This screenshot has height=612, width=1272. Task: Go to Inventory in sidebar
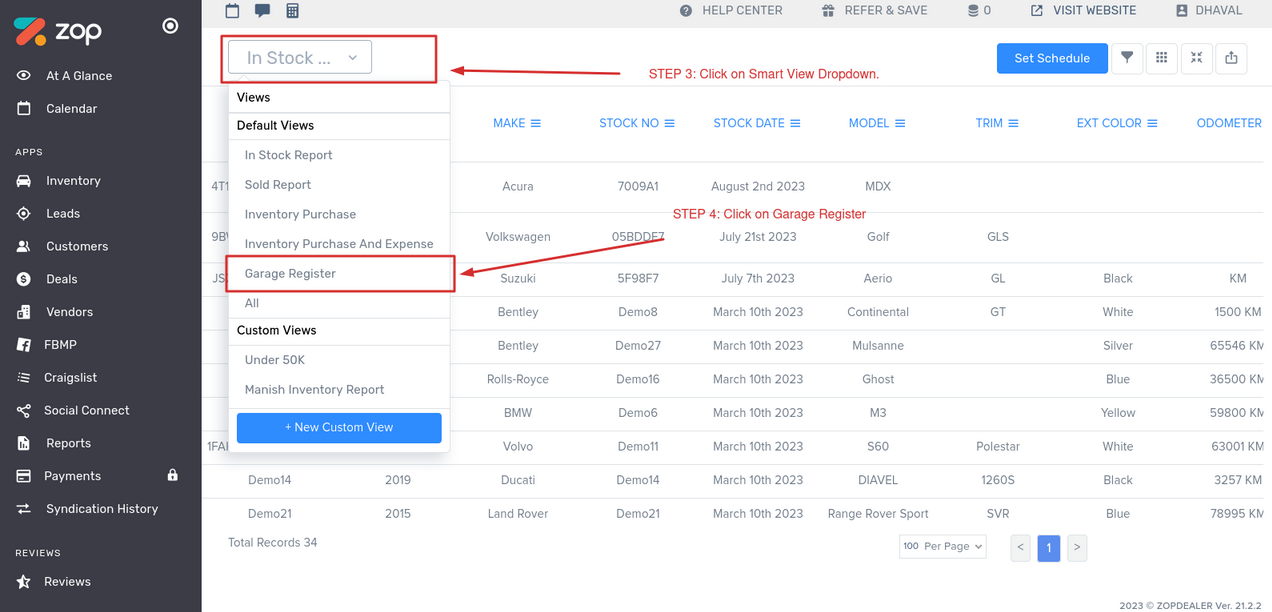coord(73,181)
